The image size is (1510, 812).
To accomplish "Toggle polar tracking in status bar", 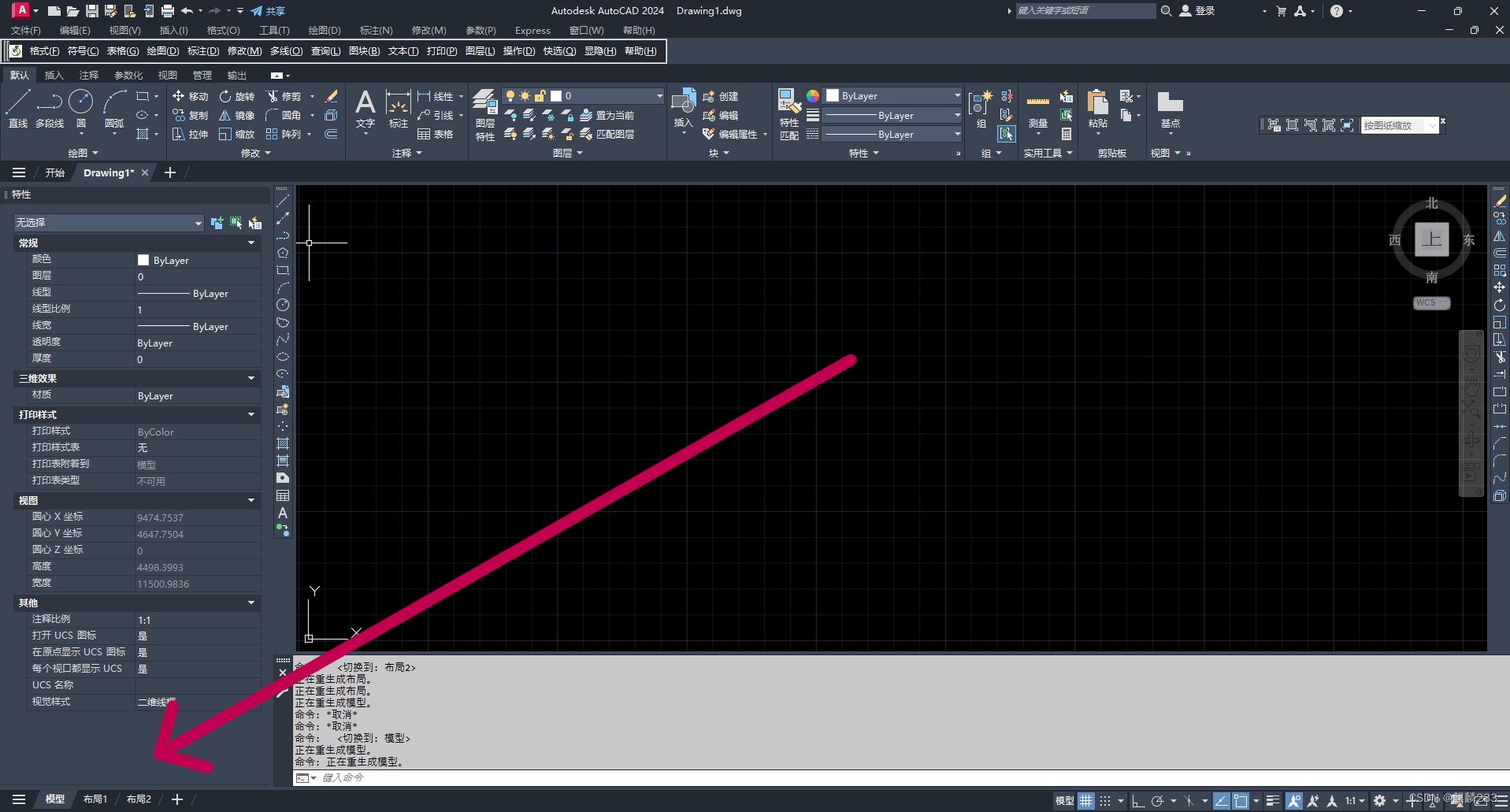I will (x=1157, y=800).
